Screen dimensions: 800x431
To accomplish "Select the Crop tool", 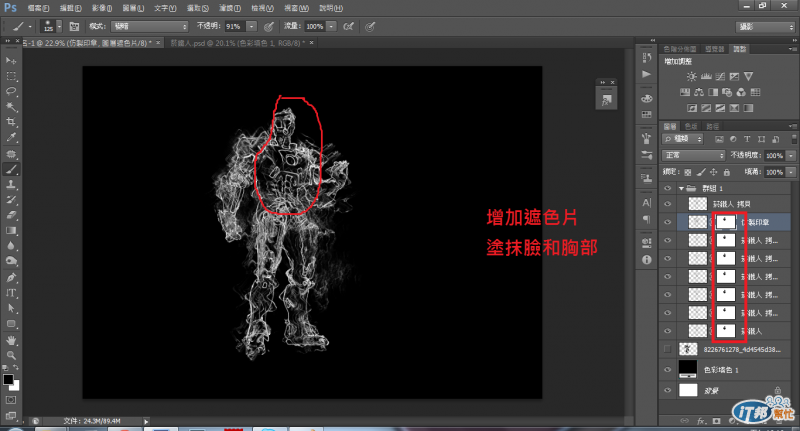I will [11, 122].
